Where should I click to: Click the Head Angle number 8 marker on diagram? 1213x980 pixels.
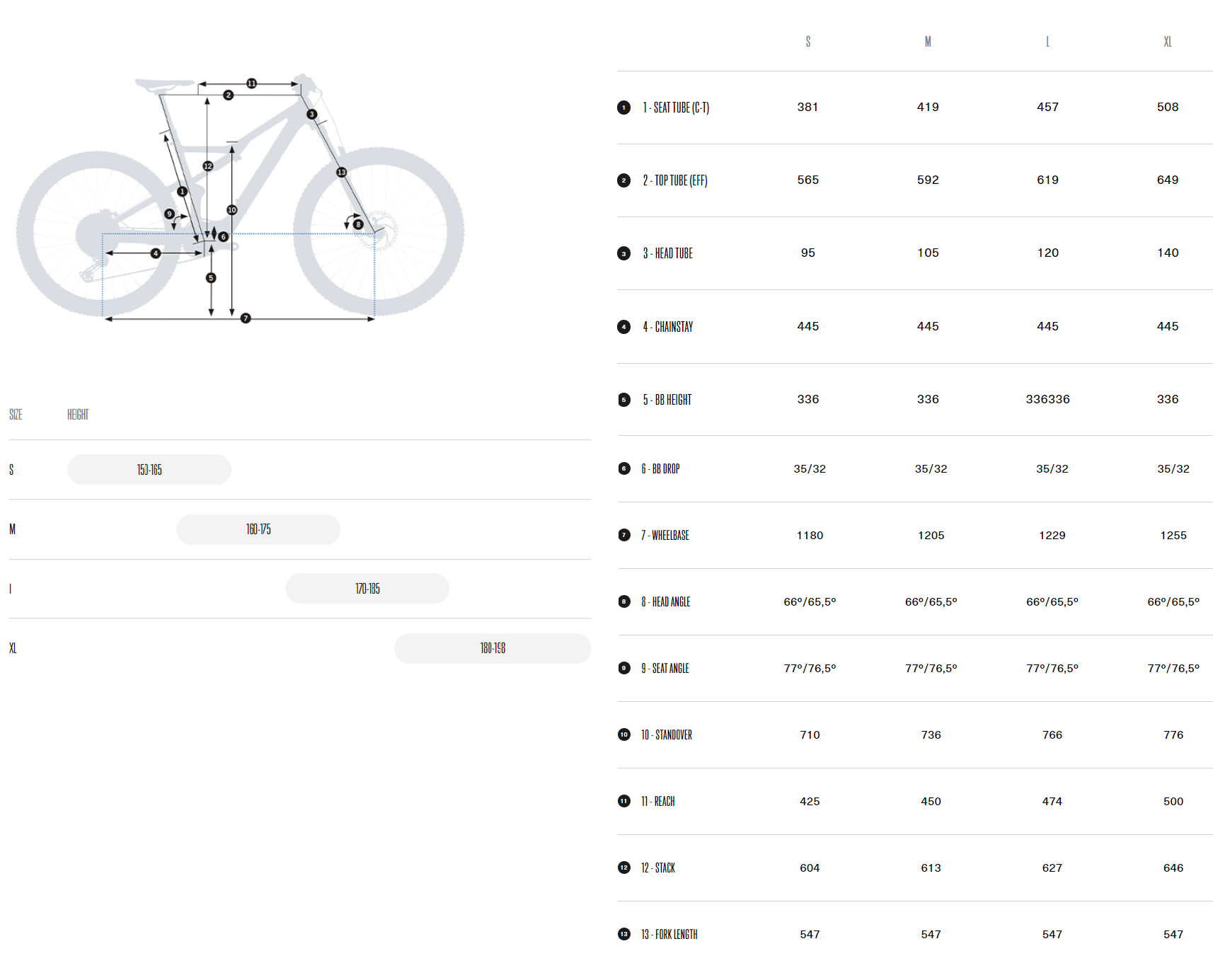click(x=358, y=224)
